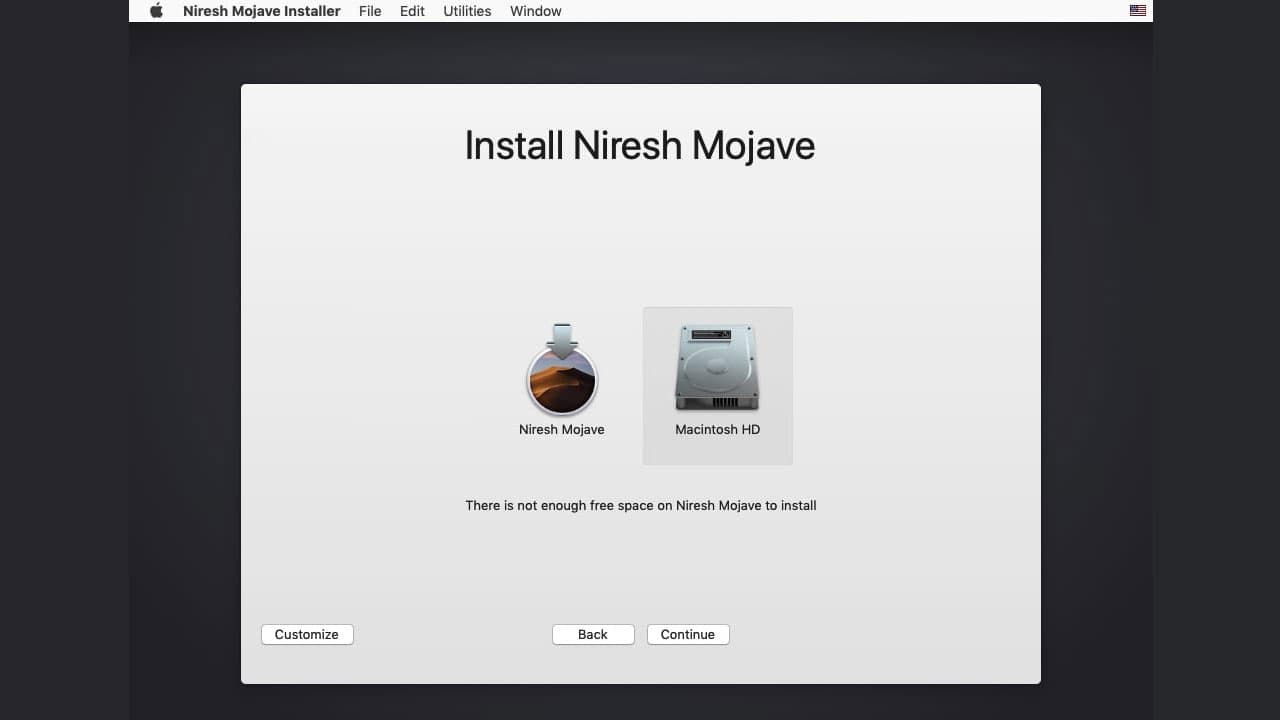Screen dimensions: 1280x720
Task: Open the Window menu
Action: [x=535, y=11]
